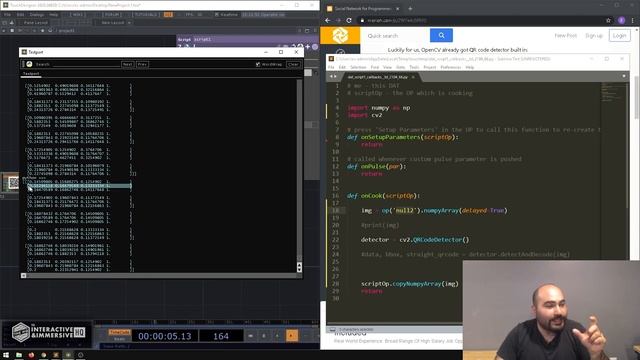Screen dimensions: 640x360
Task: Click the website orange logo icon
Action: 340,36
